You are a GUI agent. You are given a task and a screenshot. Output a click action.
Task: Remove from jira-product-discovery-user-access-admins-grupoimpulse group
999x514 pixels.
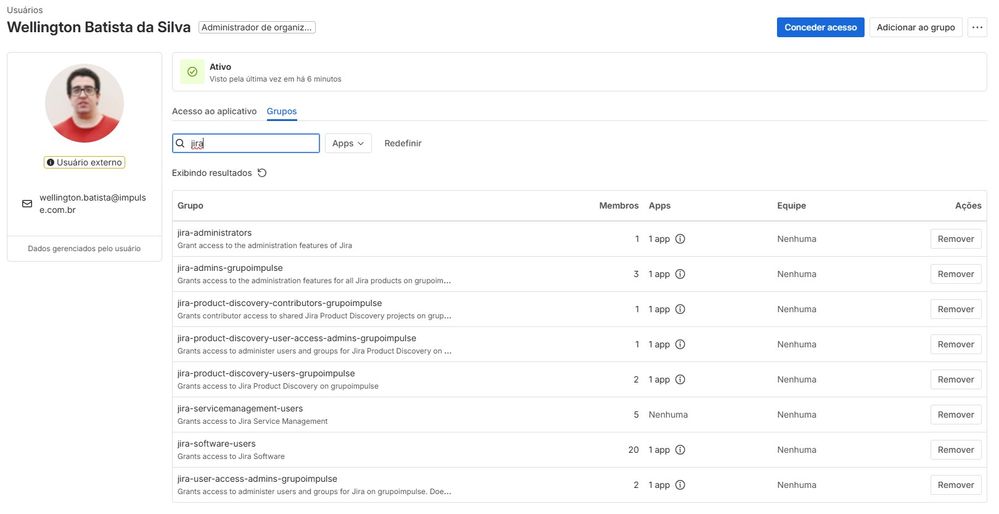coord(956,344)
